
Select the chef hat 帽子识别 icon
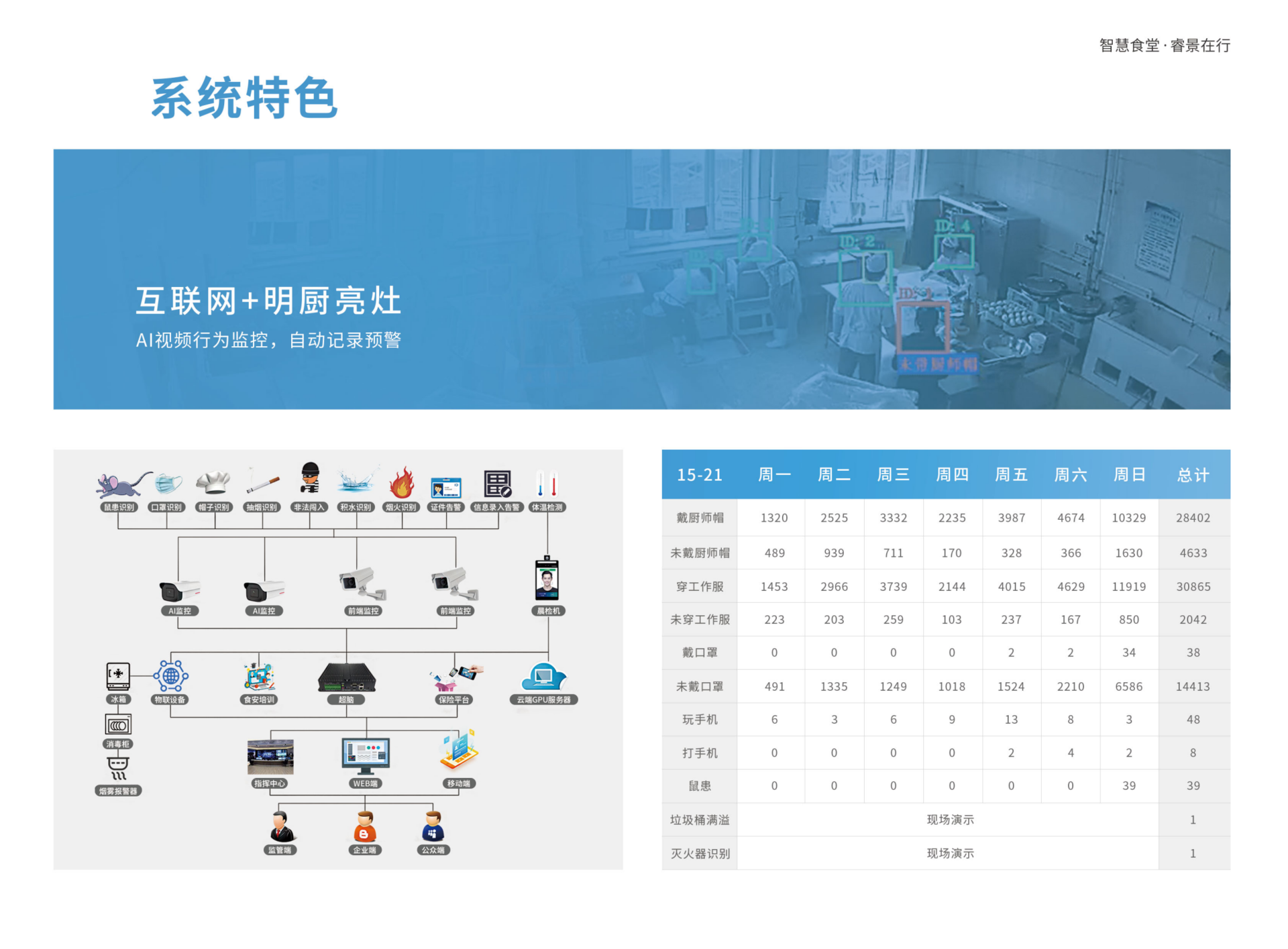pyautogui.click(x=213, y=482)
